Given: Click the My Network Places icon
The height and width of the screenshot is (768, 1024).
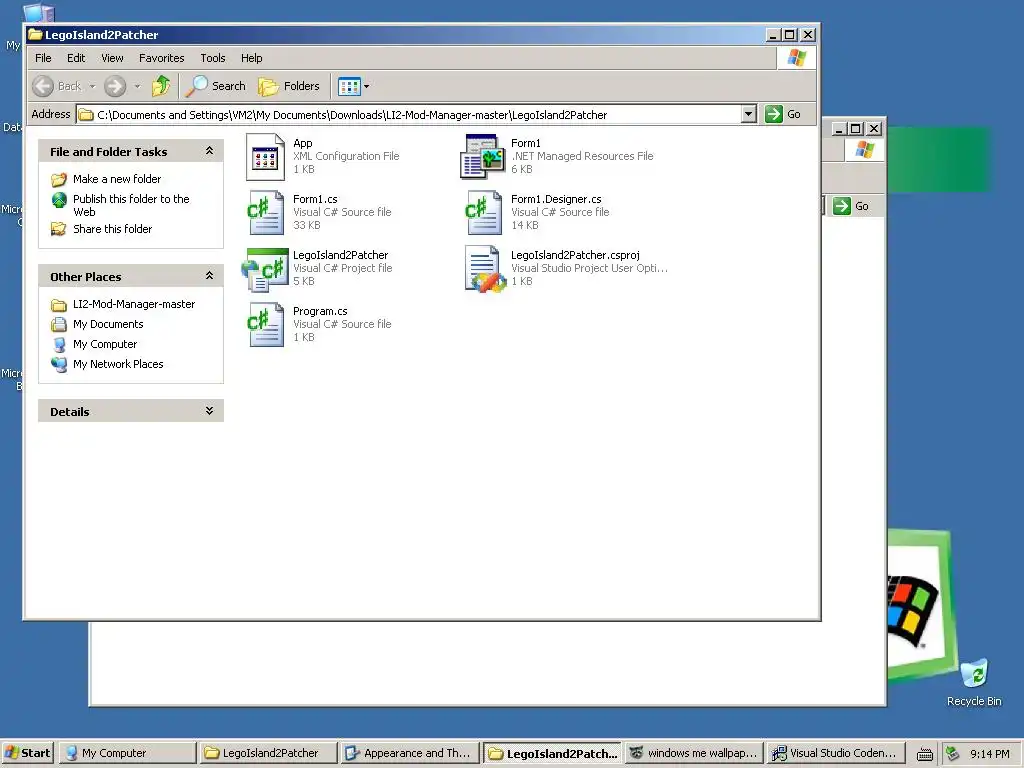Looking at the screenshot, I should 59,364.
